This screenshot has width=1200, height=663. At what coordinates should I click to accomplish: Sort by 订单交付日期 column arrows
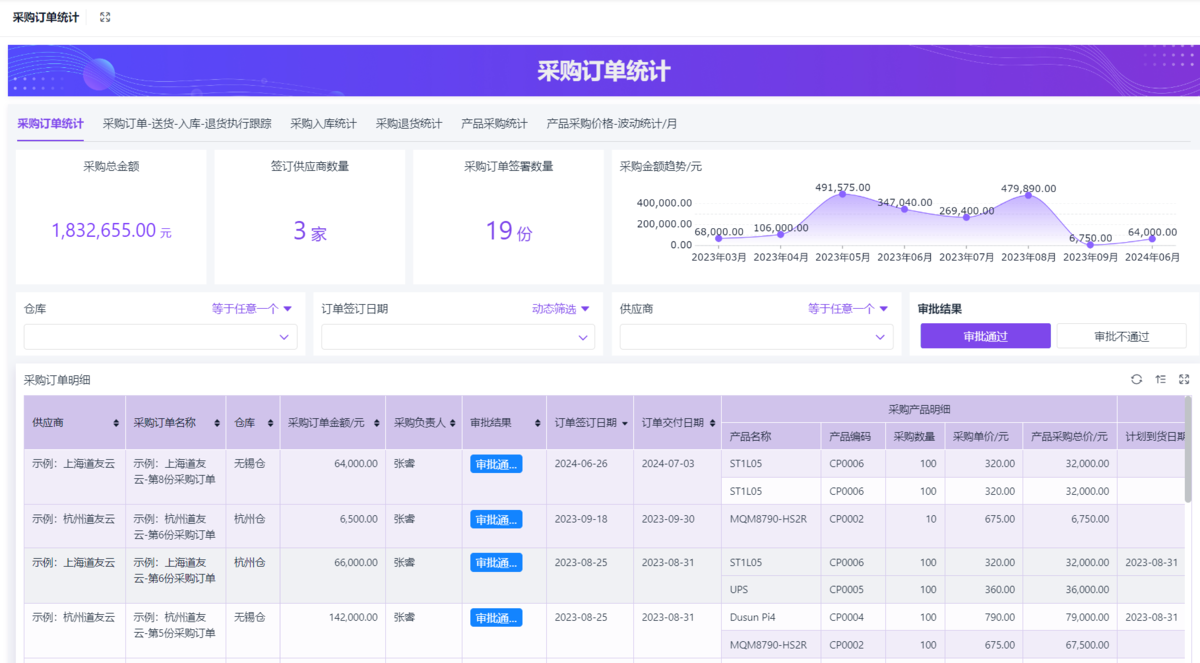712,423
